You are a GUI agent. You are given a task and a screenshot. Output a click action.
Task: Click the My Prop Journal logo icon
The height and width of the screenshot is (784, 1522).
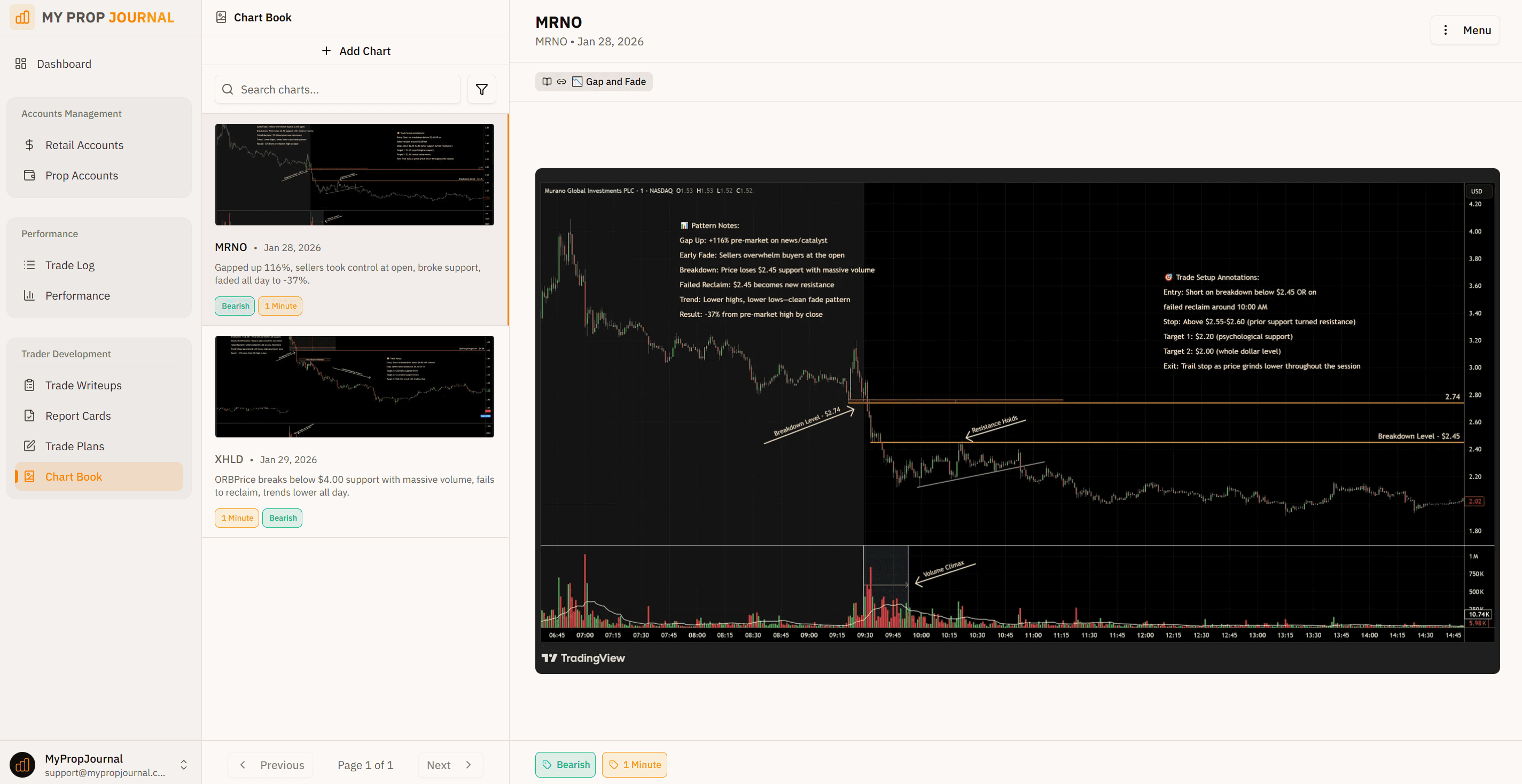[22, 17]
